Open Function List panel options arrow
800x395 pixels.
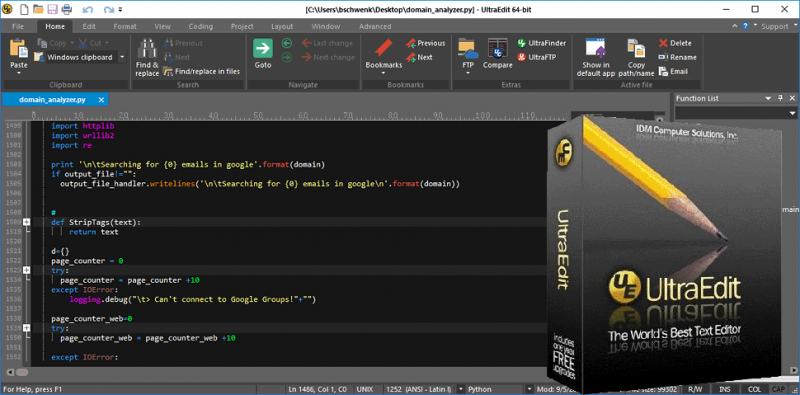[x=768, y=98]
